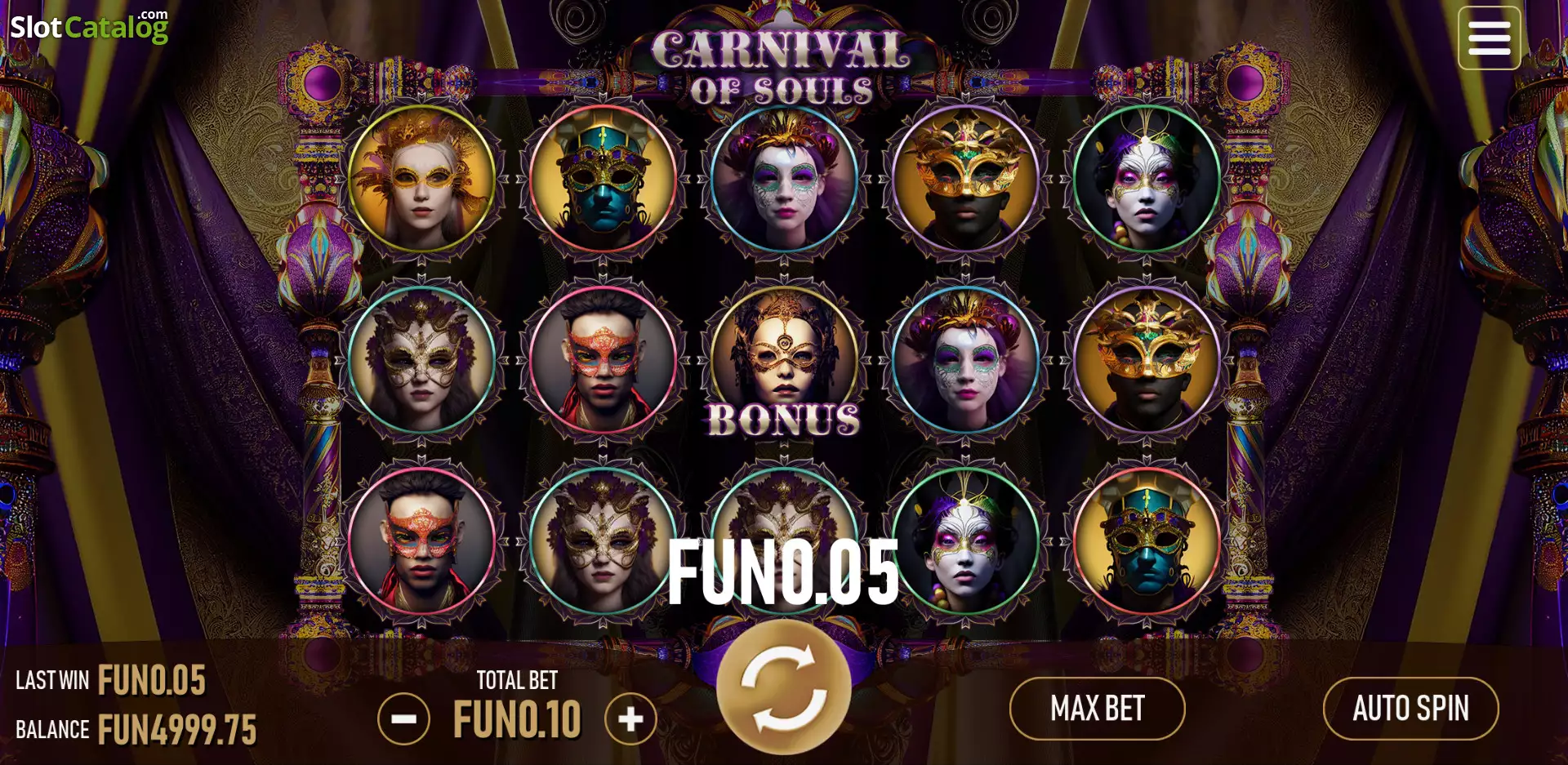Select middle-left woman in feathered lace mask
The image size is (1568, 765).
421,359
